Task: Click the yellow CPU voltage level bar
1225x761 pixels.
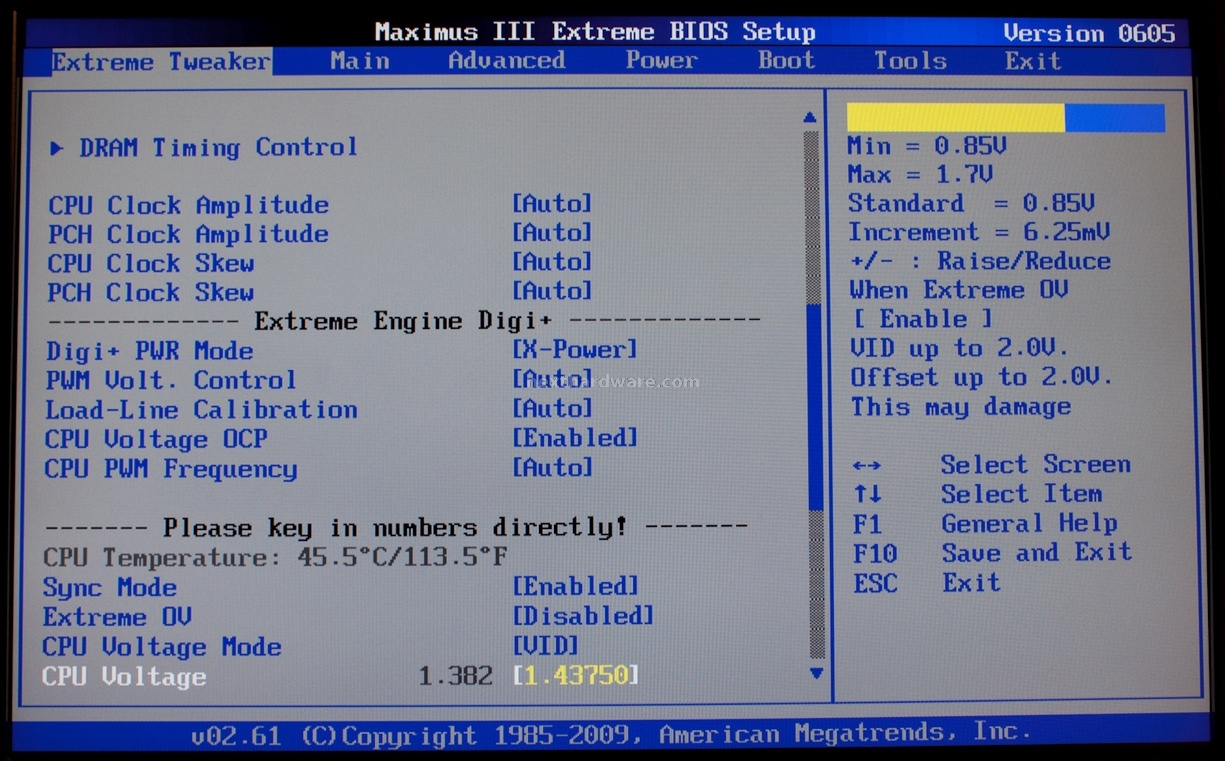Action: click(956, 118)
